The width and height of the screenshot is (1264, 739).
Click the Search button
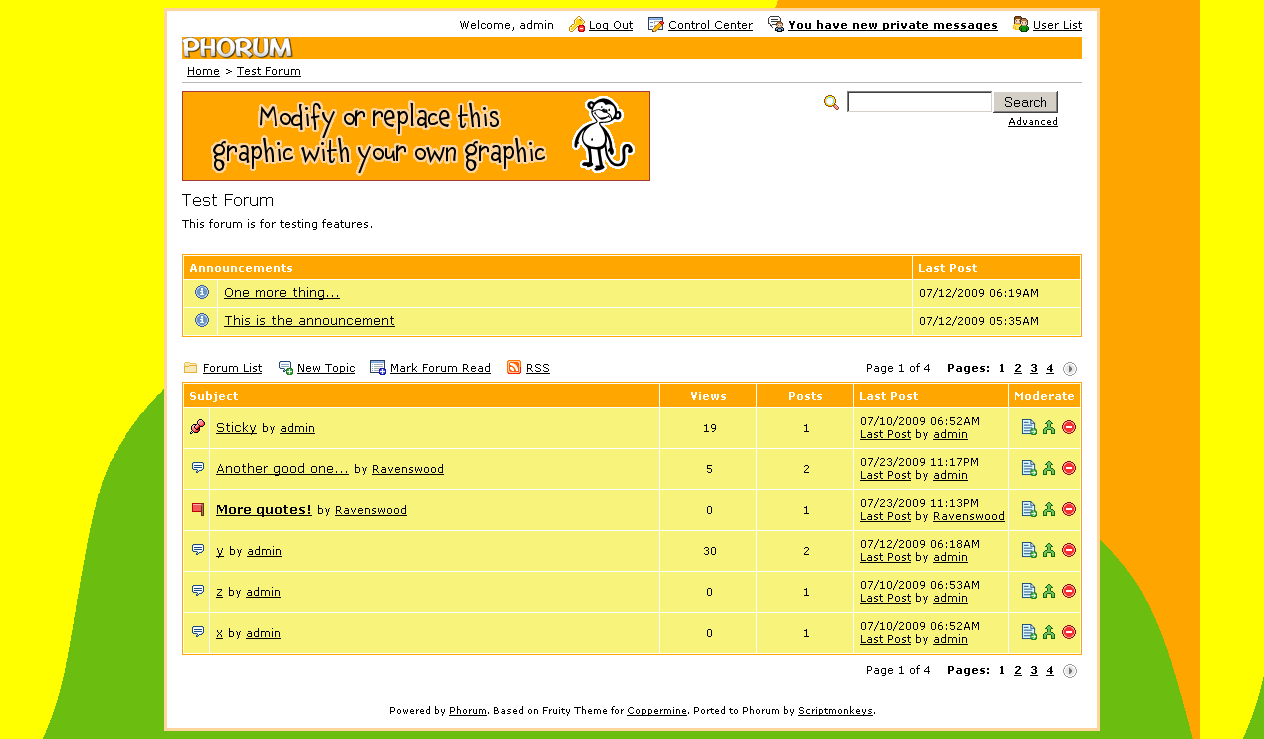1025,102
